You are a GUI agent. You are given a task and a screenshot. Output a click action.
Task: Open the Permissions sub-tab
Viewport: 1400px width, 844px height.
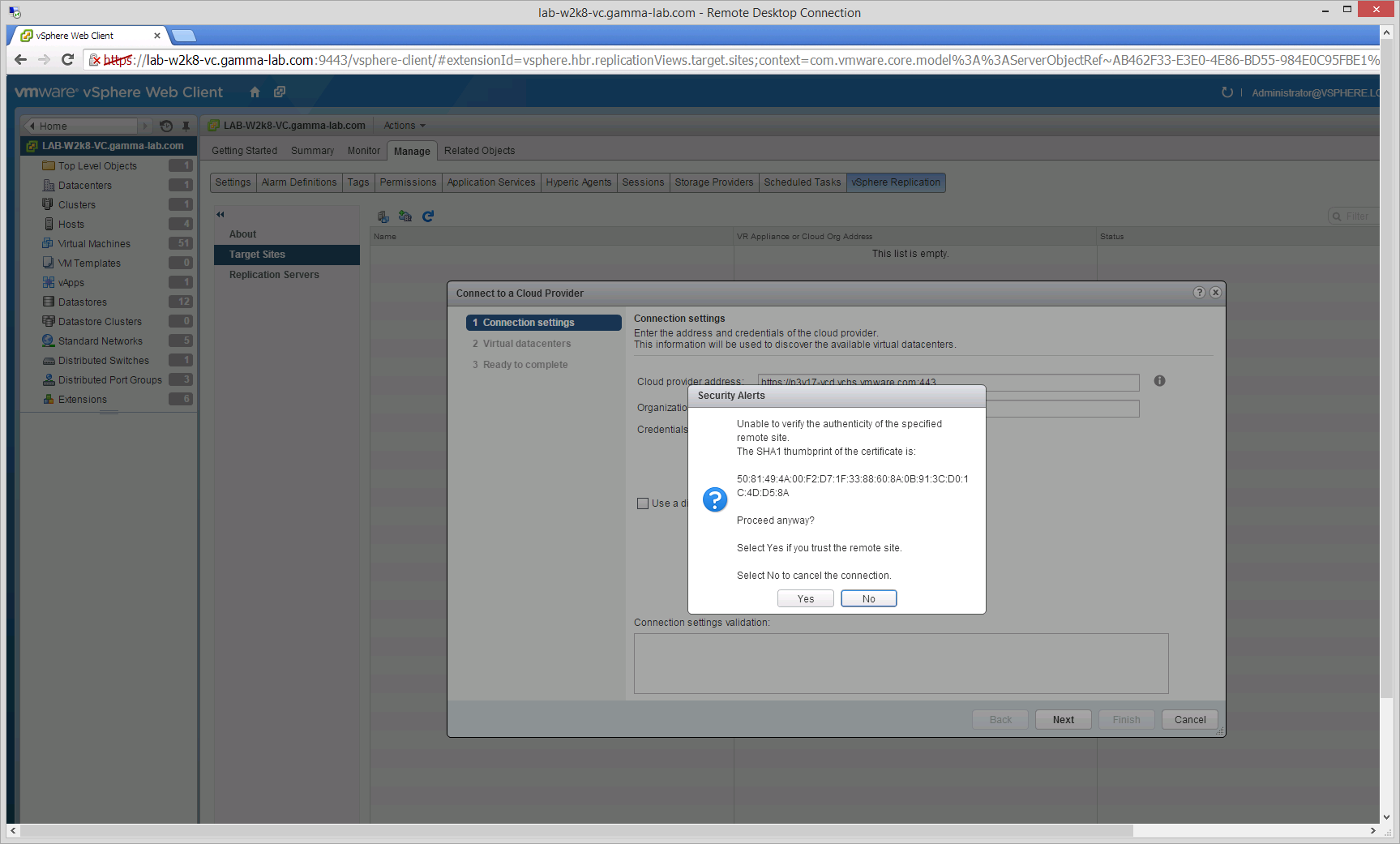pyautogui.click(x=408, y=182)
